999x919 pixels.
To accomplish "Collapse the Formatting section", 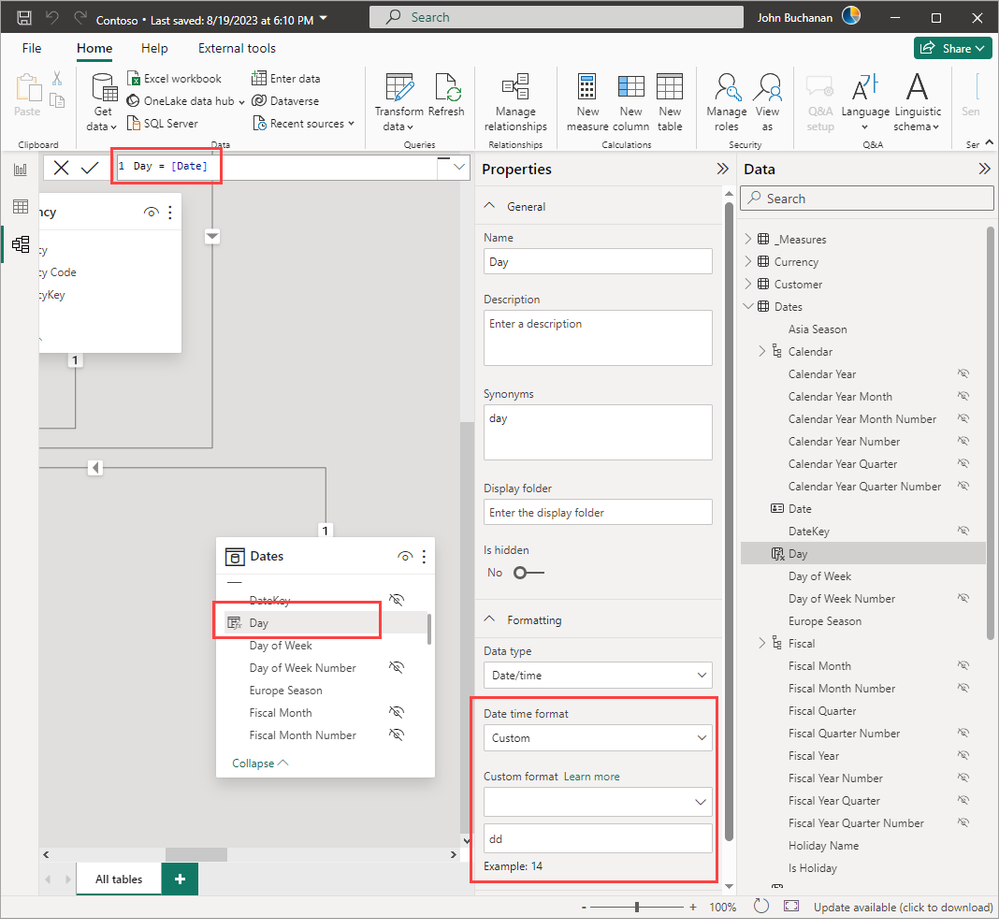I will coord(489,619).
